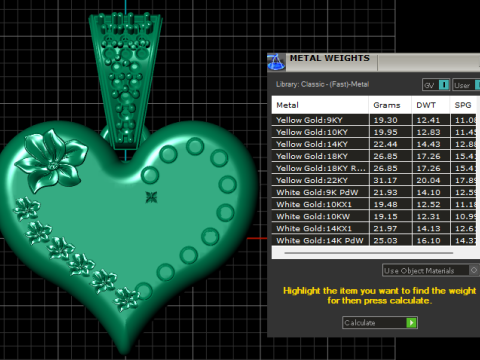
Task: Click the Metal Weights scale icon
Action: click(276, 62)
